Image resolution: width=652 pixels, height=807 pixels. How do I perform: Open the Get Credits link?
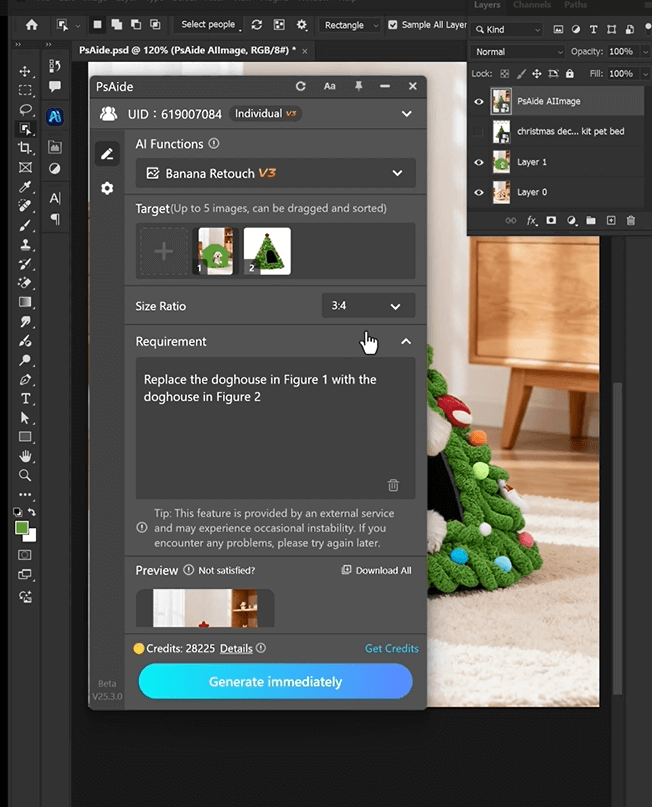[x=391, y=648]
